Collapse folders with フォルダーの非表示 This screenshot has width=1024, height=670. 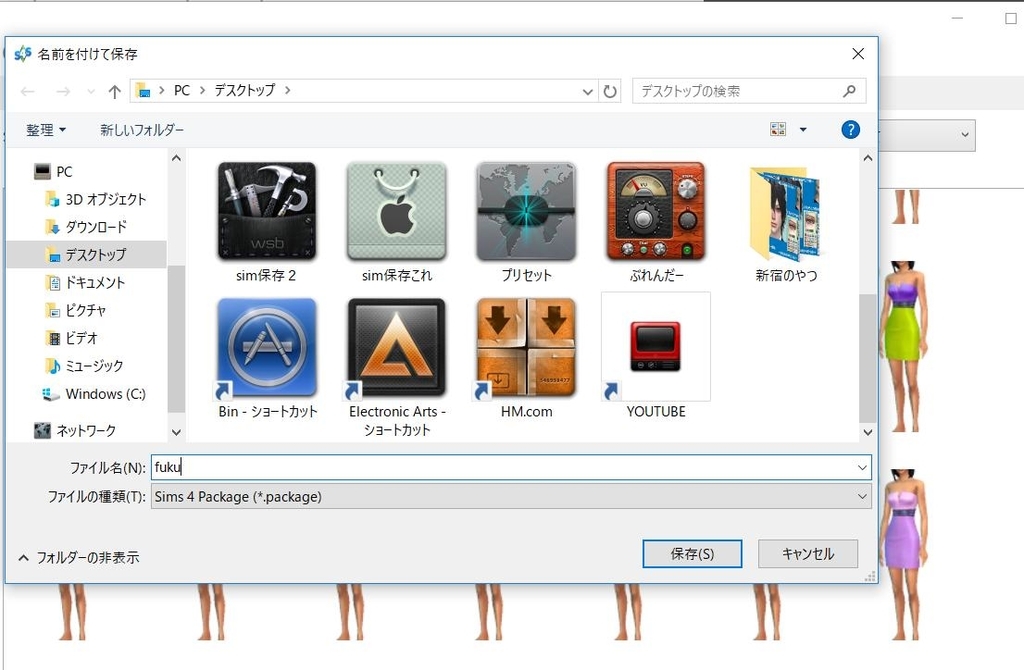(x=78, y=558)
